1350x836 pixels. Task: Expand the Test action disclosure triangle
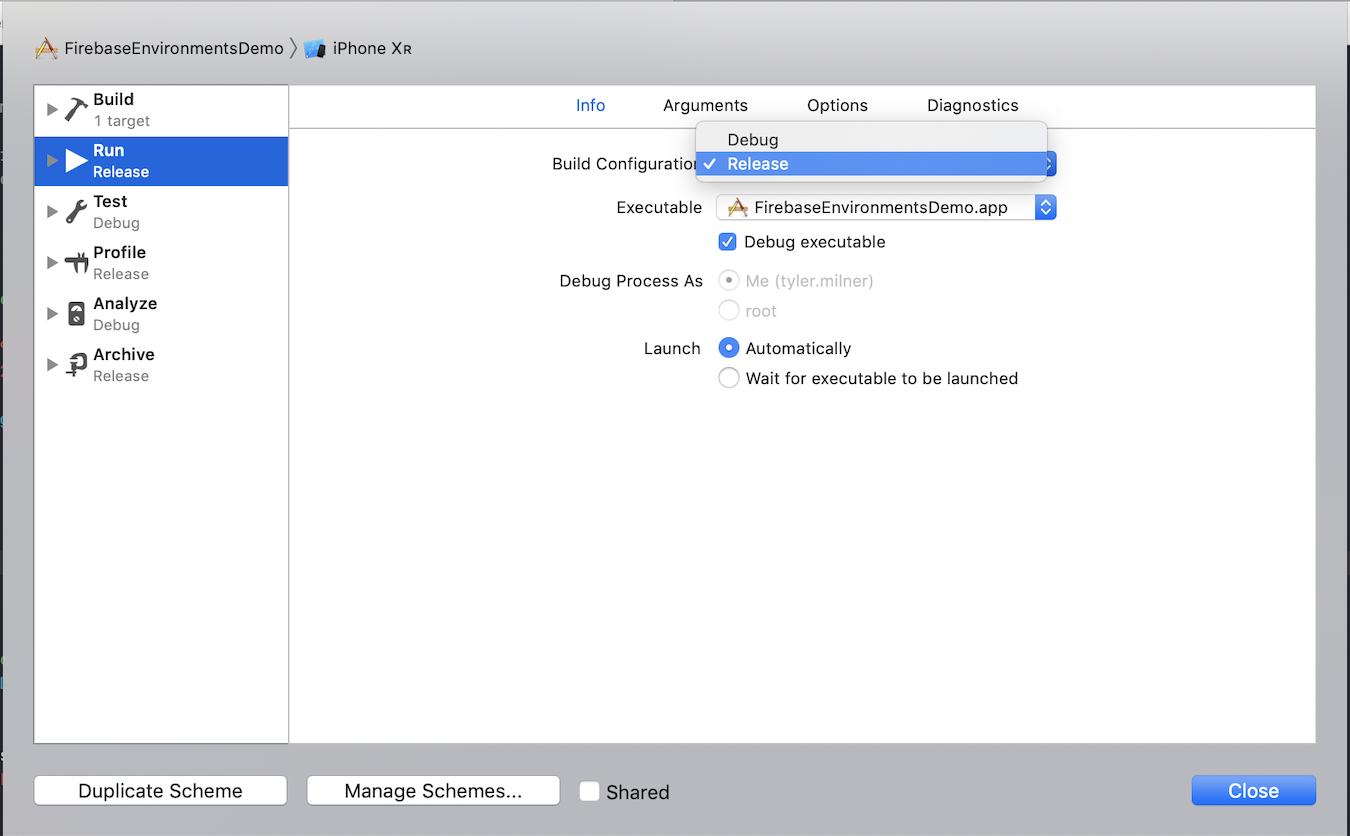point(52,211)
